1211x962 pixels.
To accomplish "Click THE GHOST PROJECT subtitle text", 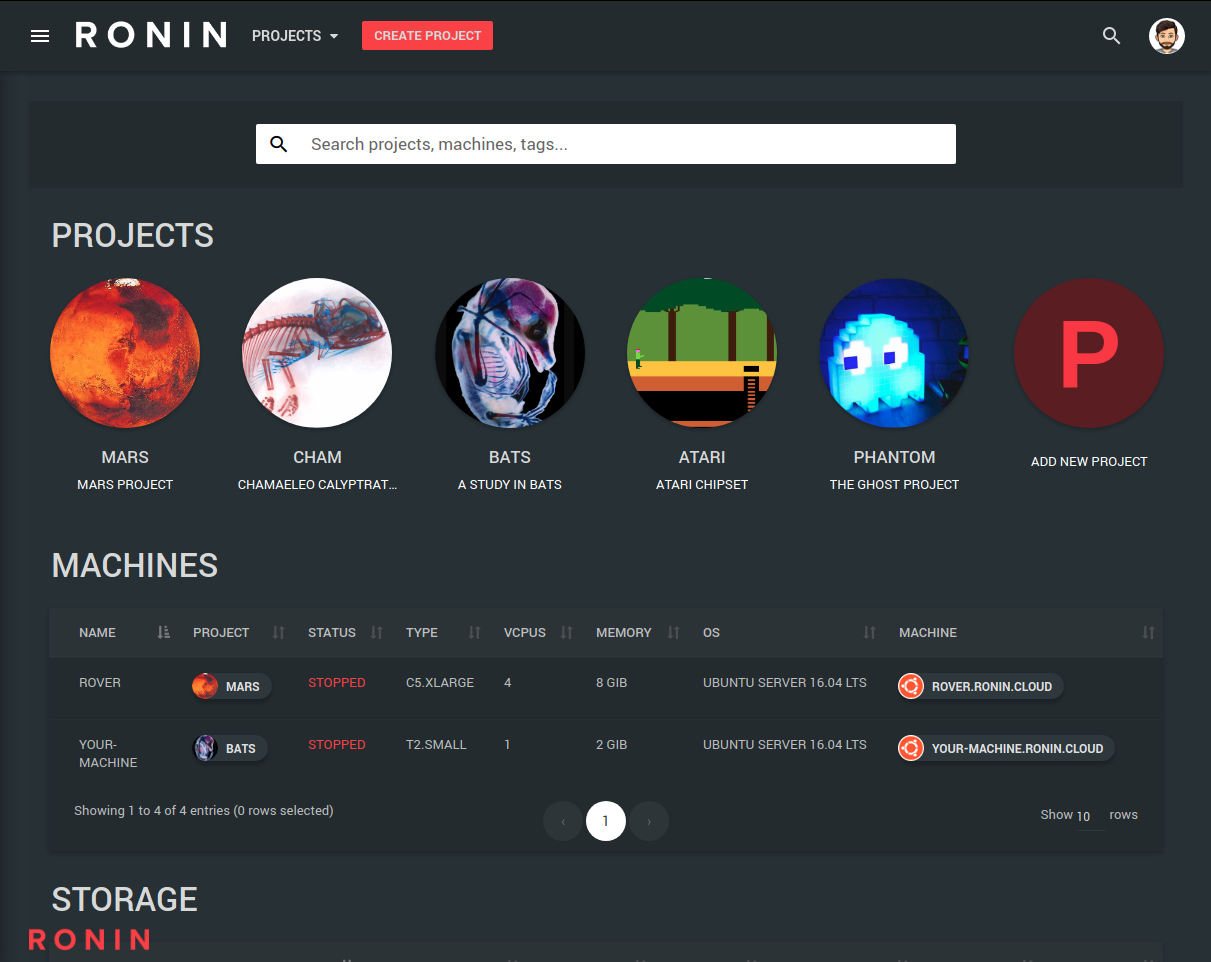I will [894, 485].
